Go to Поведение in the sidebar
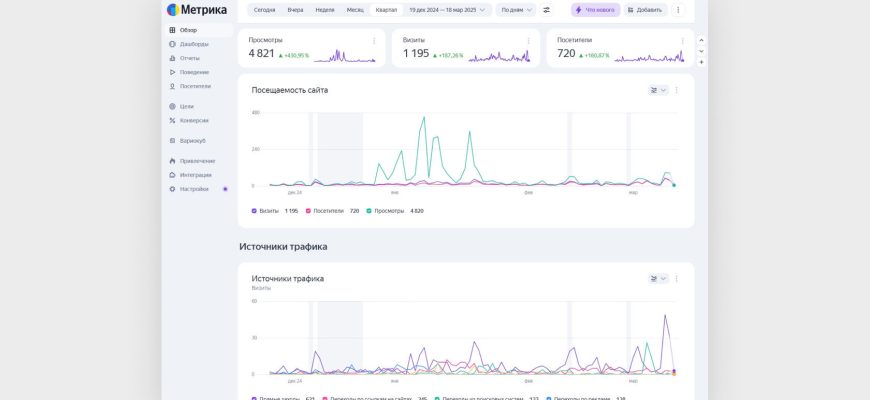The width and height of the screenshot is (870, 400). point(194,72)
